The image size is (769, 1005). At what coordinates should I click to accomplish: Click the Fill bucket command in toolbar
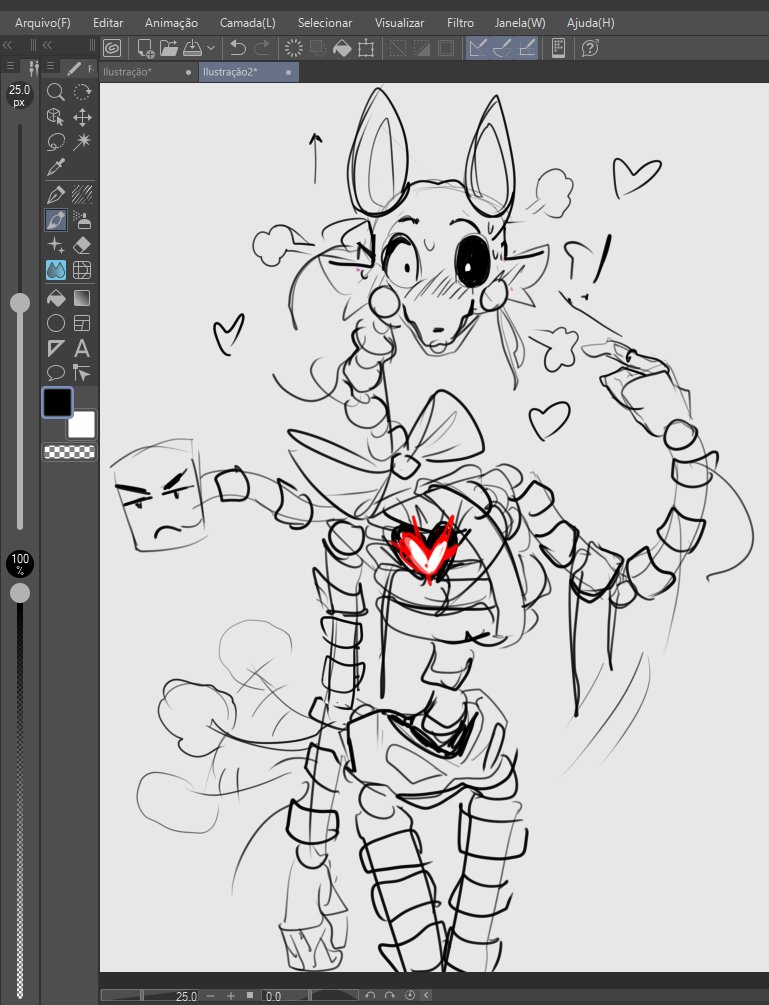coord(342,48)
